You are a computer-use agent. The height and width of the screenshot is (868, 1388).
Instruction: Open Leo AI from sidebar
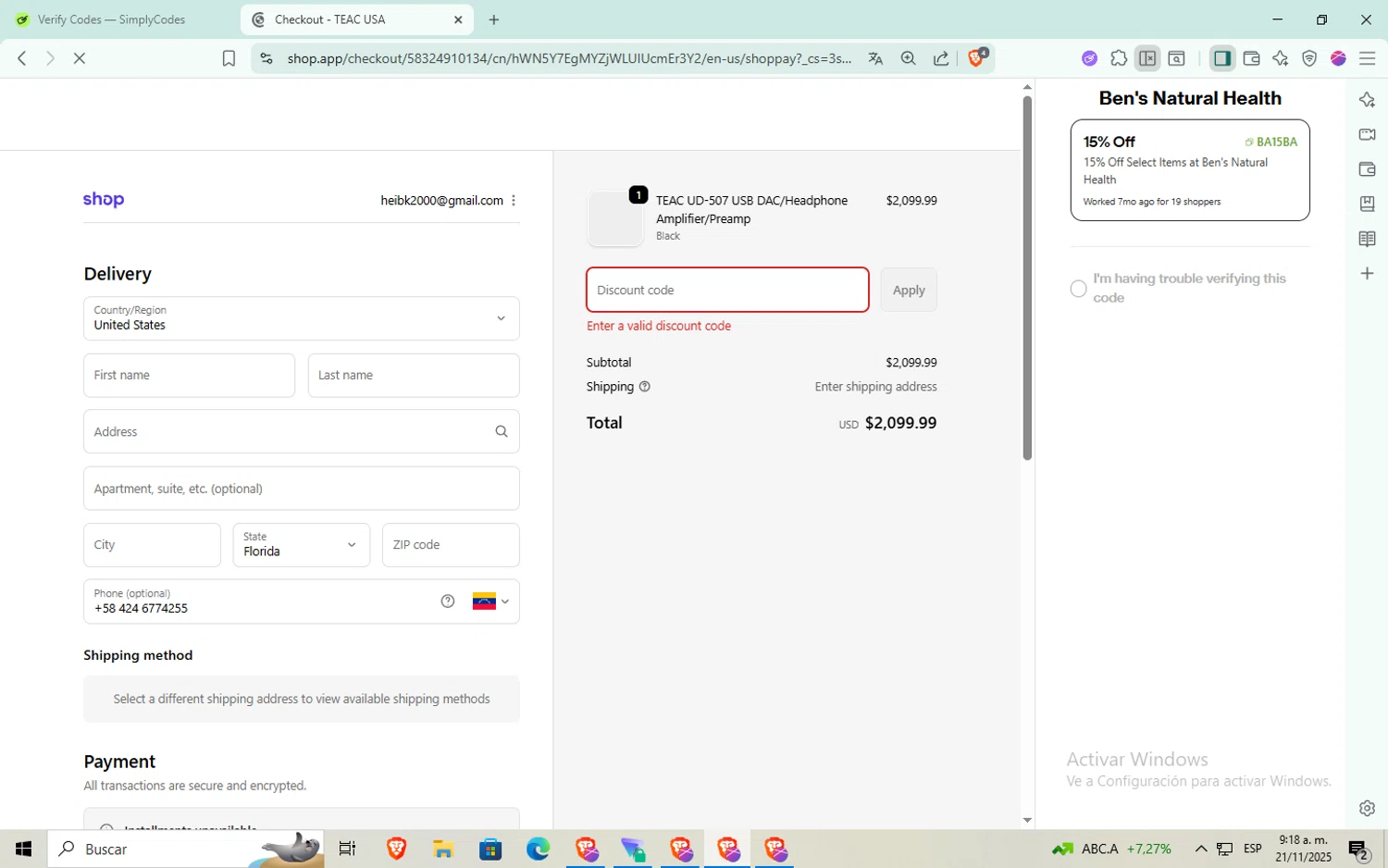pos(1367,100)
